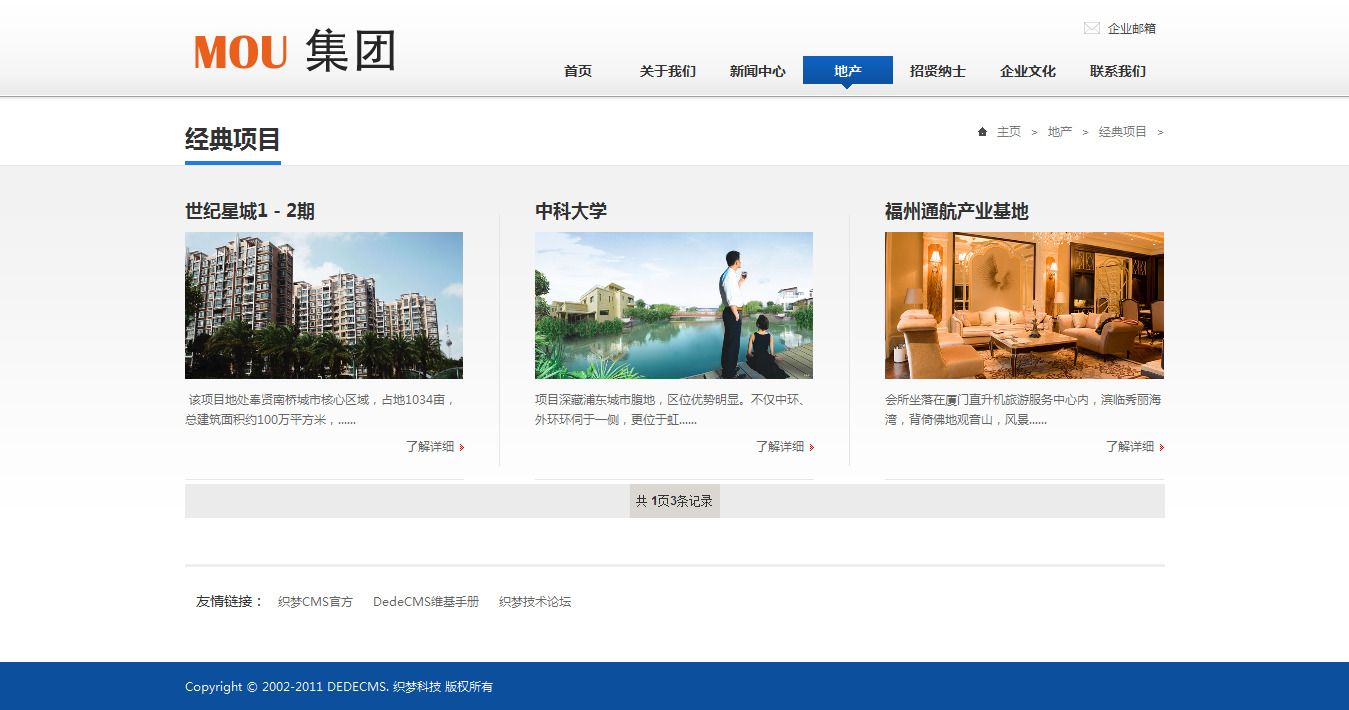This screenshot has height=710, width=1349.
Task: Open the 中科大学 lakeside villa image
Action: click(674, 305)
